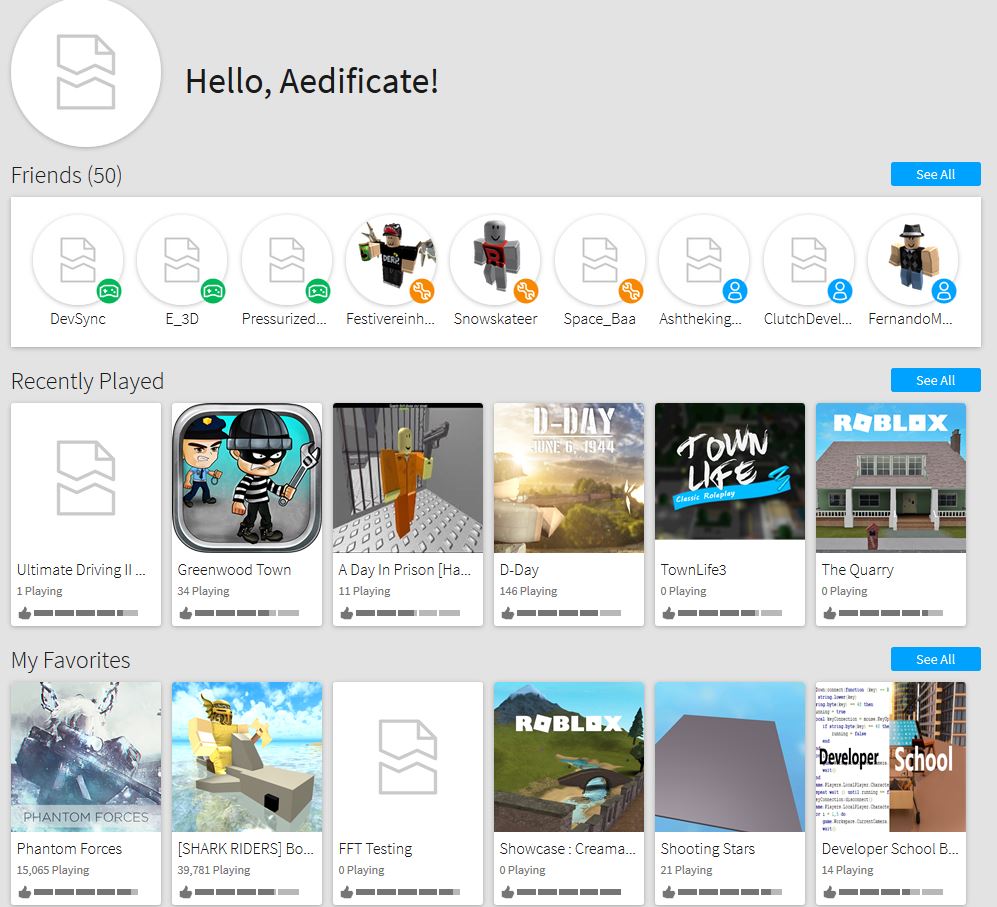Screen dimensions: 997x907
Task: Open FernandoM's fedora avatar
Action: (x=913, y=260)
